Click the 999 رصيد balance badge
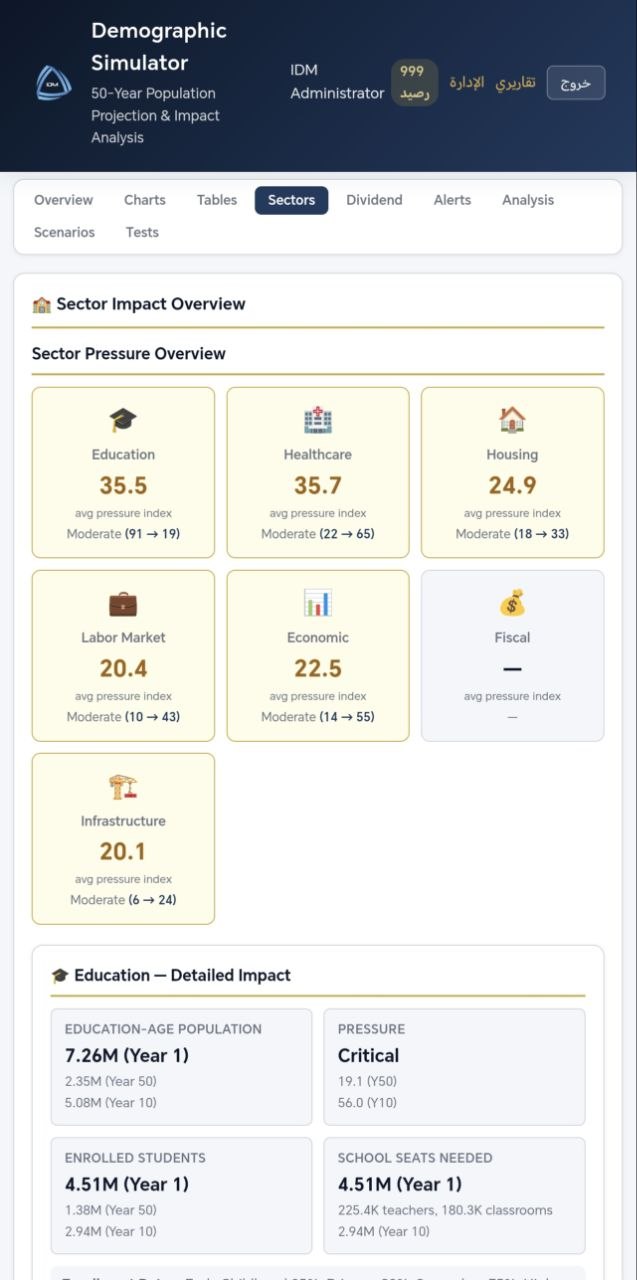This screenshot has width=637, height=1280. (414, 82)
